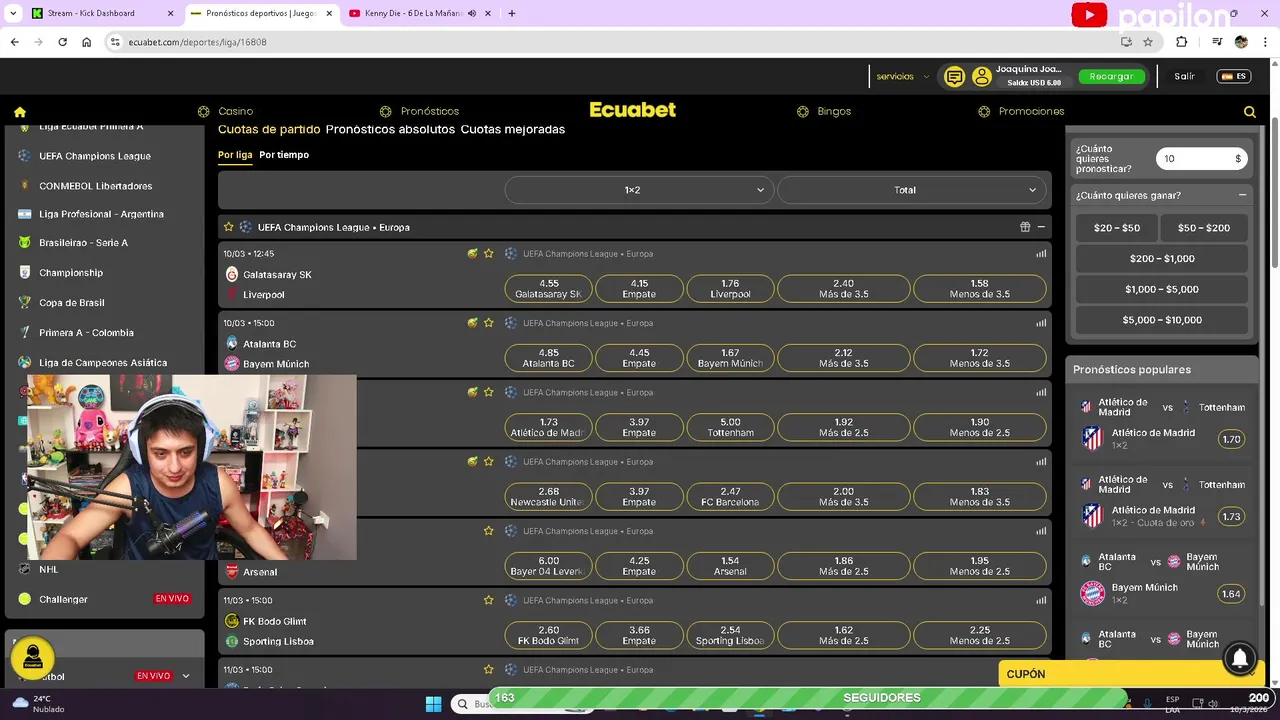This screenshot has width=1280, height=720.
Task: Favorite the Galatasaray SK vs Liverpool match
Action: click(x=489, y=254)
